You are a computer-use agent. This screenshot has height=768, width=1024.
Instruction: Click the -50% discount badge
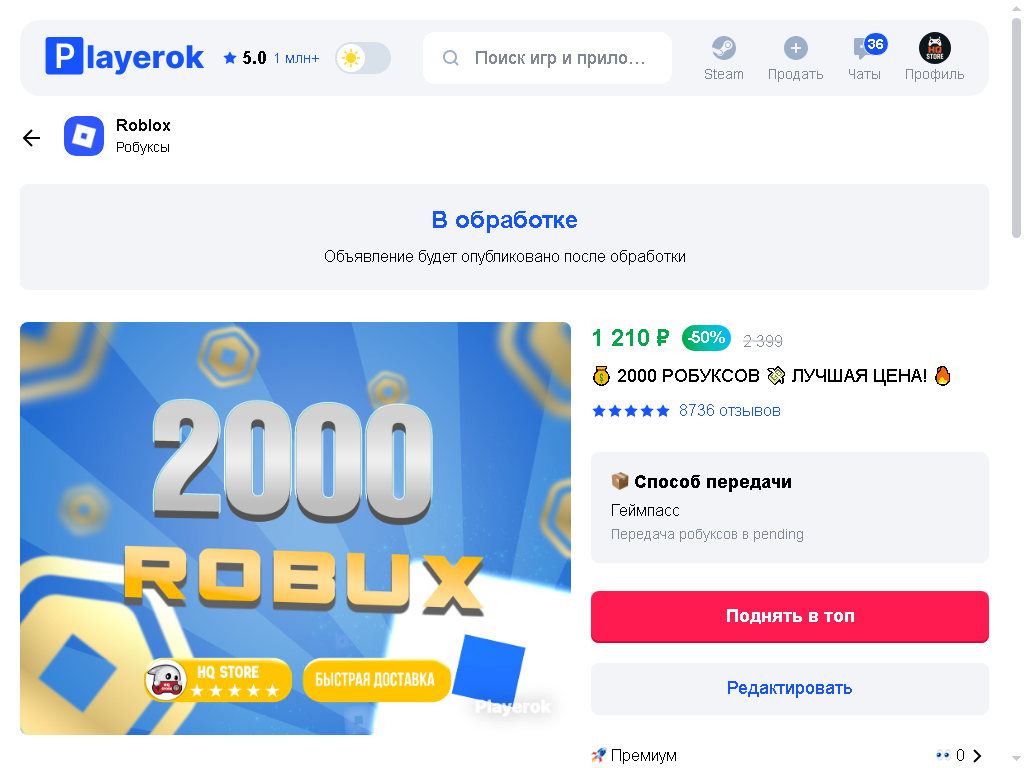pos(706,338)
